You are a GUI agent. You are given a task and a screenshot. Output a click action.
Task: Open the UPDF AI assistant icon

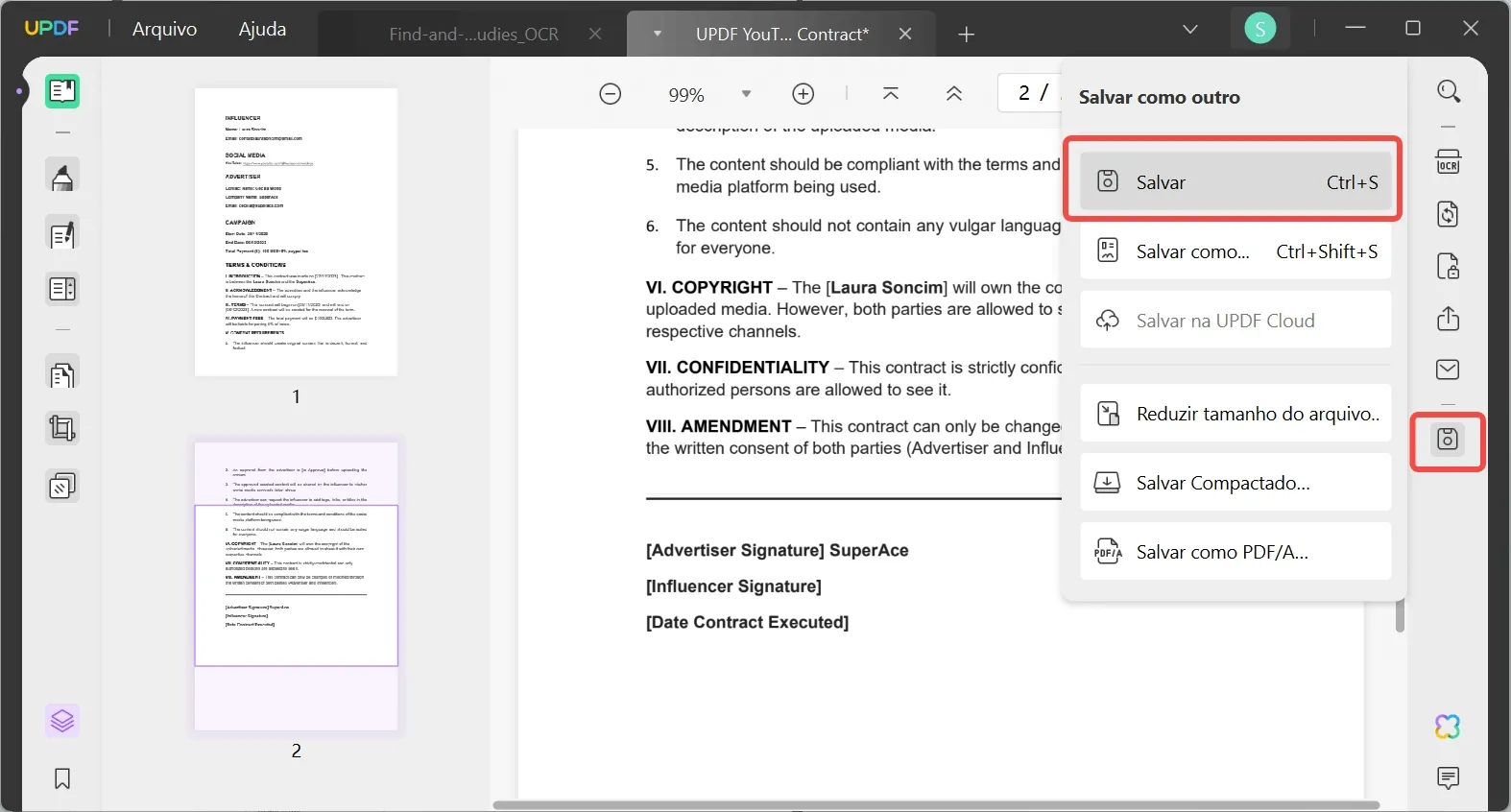(x=1449, y=727)
